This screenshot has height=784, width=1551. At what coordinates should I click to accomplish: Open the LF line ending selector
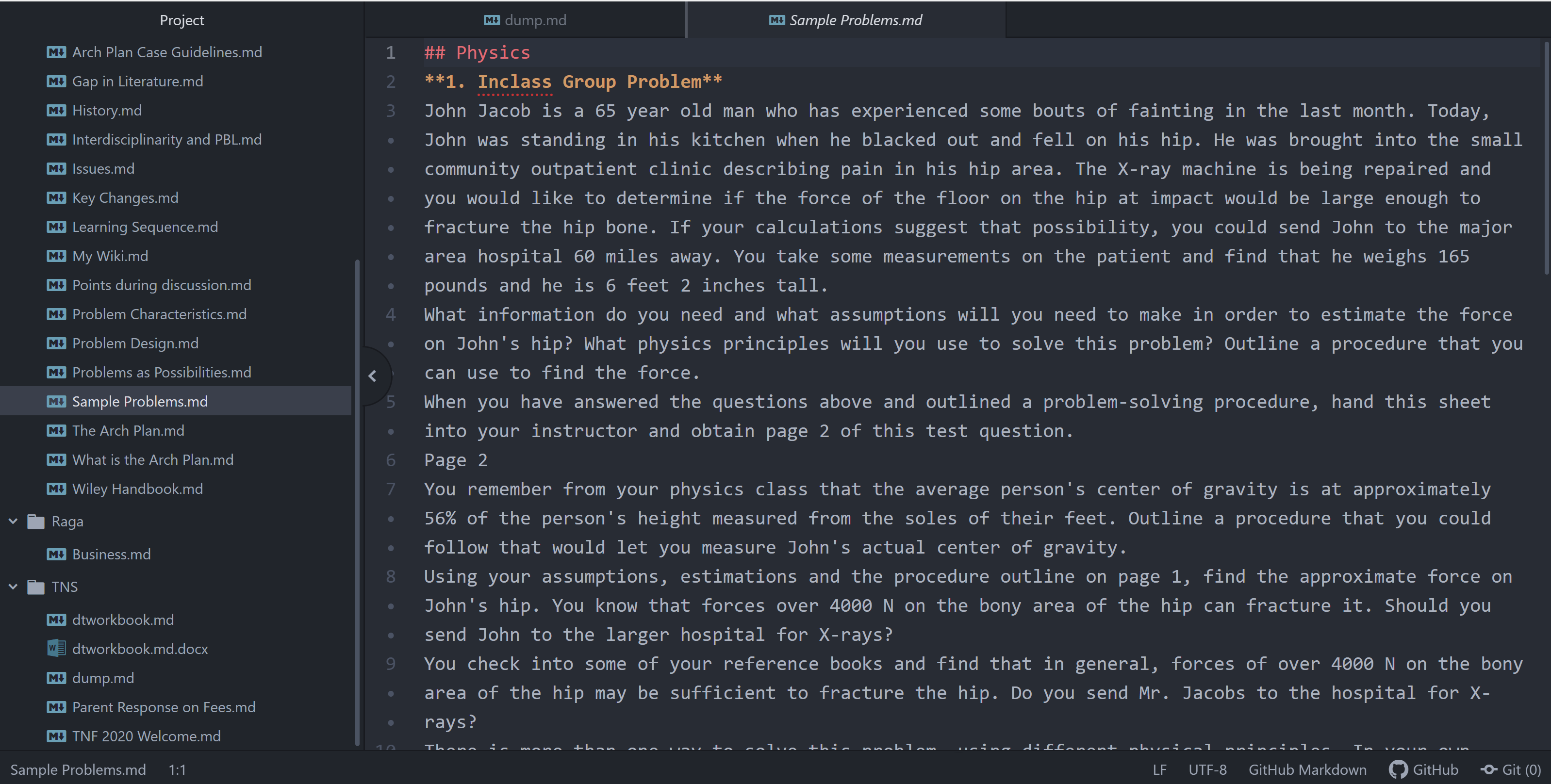pyautogui.click(x=1160, y=769)
